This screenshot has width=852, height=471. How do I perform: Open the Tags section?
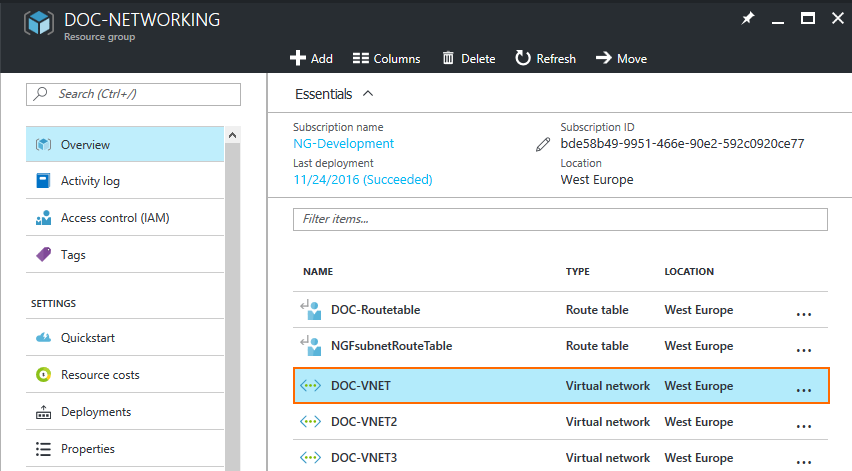[x=125, y=255]
